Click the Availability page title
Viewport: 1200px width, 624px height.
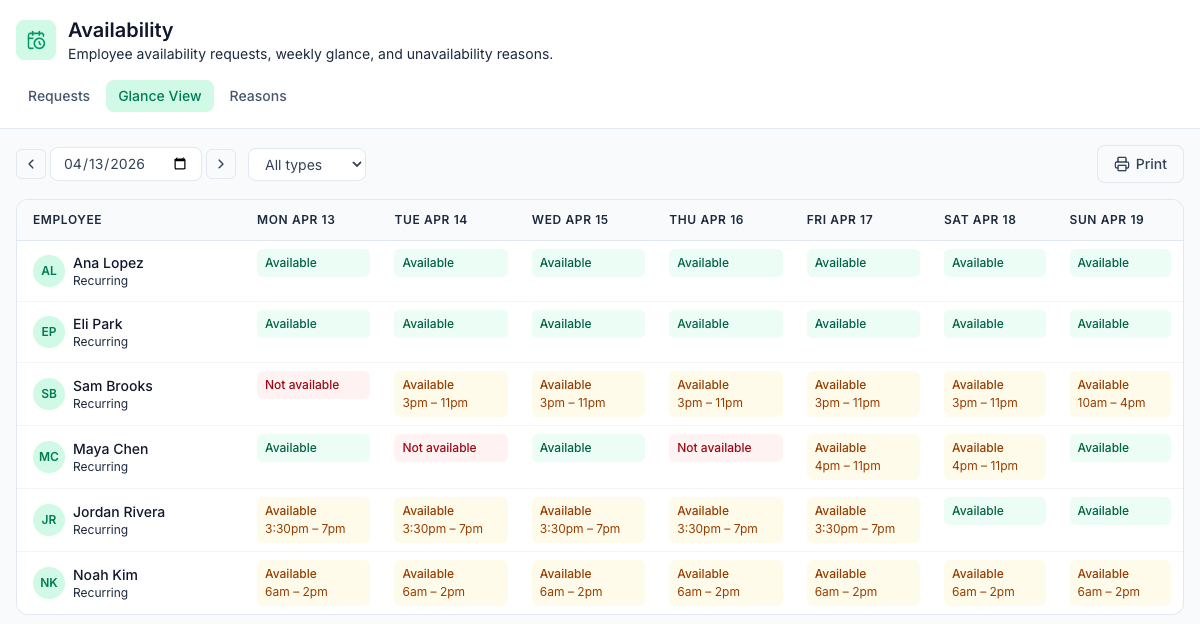click(x=121, y=30)
